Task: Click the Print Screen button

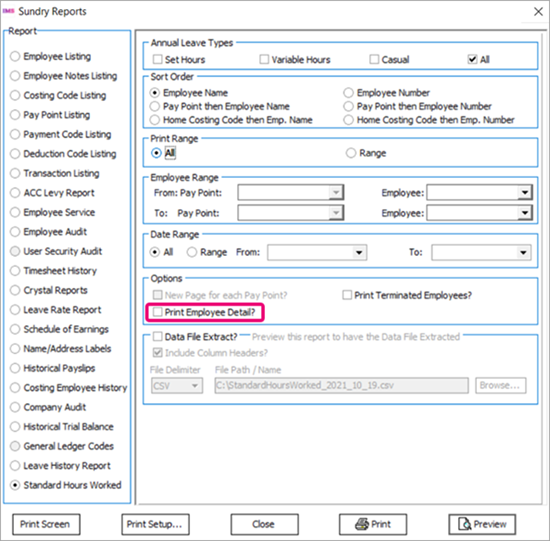Action: tap(46, 524)
